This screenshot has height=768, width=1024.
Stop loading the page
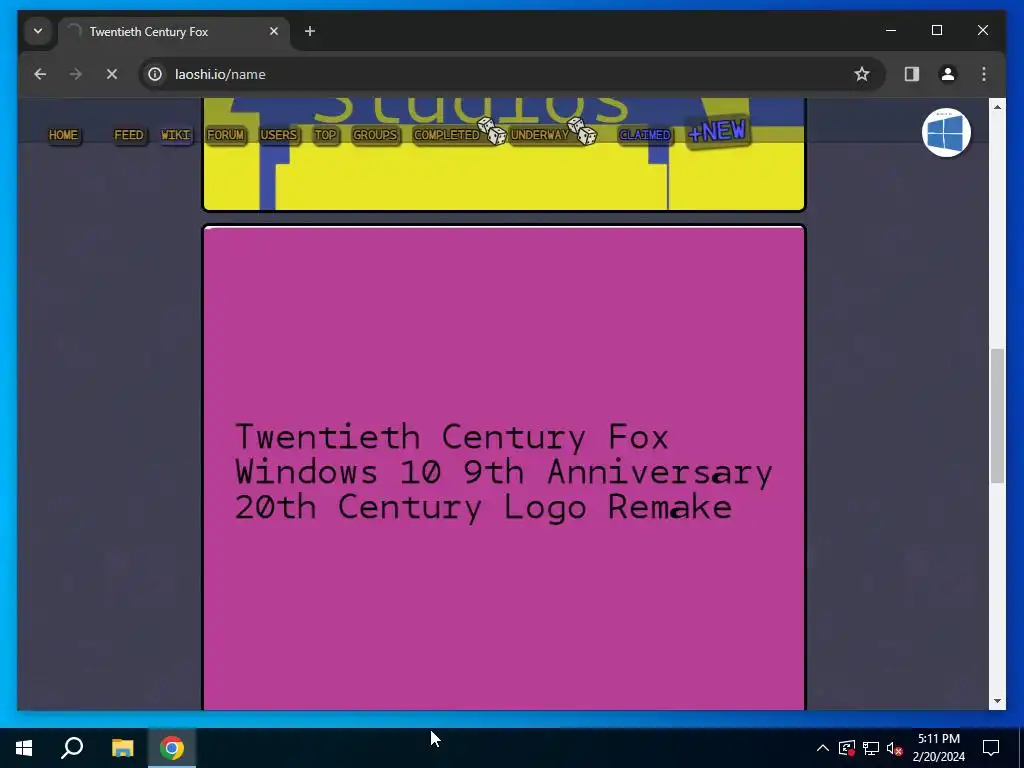(x=112, y=74)
